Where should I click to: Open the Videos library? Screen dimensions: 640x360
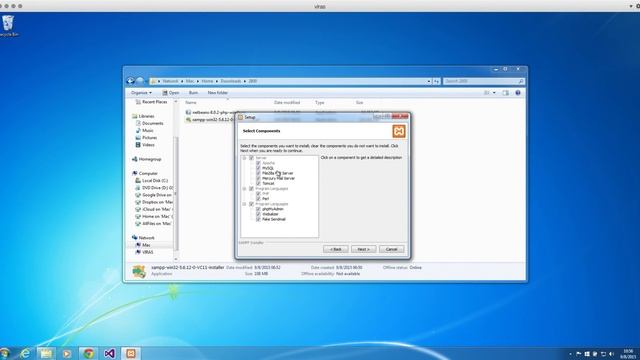click(x=145, y=145)
